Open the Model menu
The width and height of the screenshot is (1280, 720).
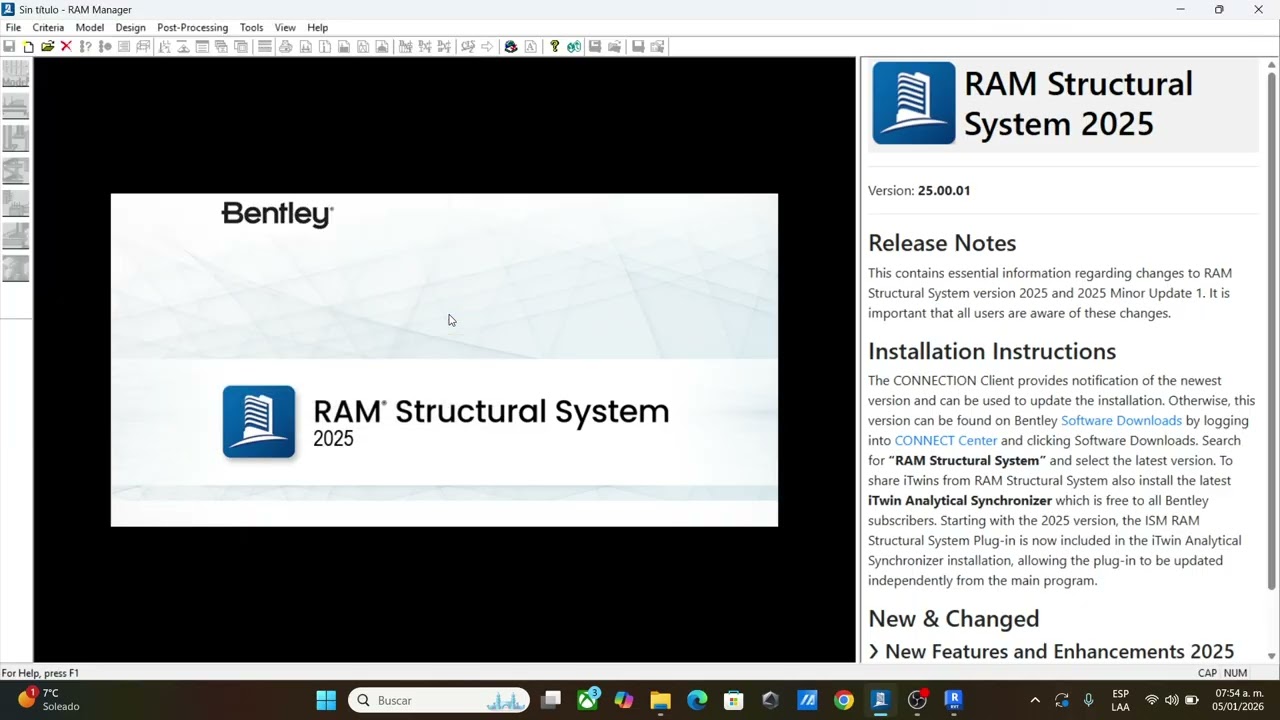pyautogui.click(x=90, y=27)
